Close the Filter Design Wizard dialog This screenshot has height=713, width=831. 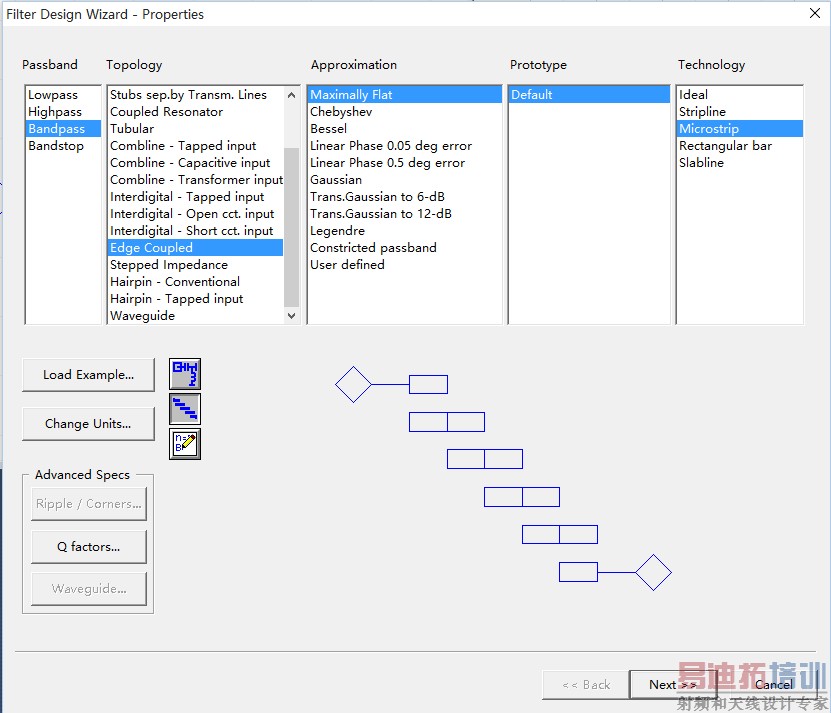tap(815, 13)
